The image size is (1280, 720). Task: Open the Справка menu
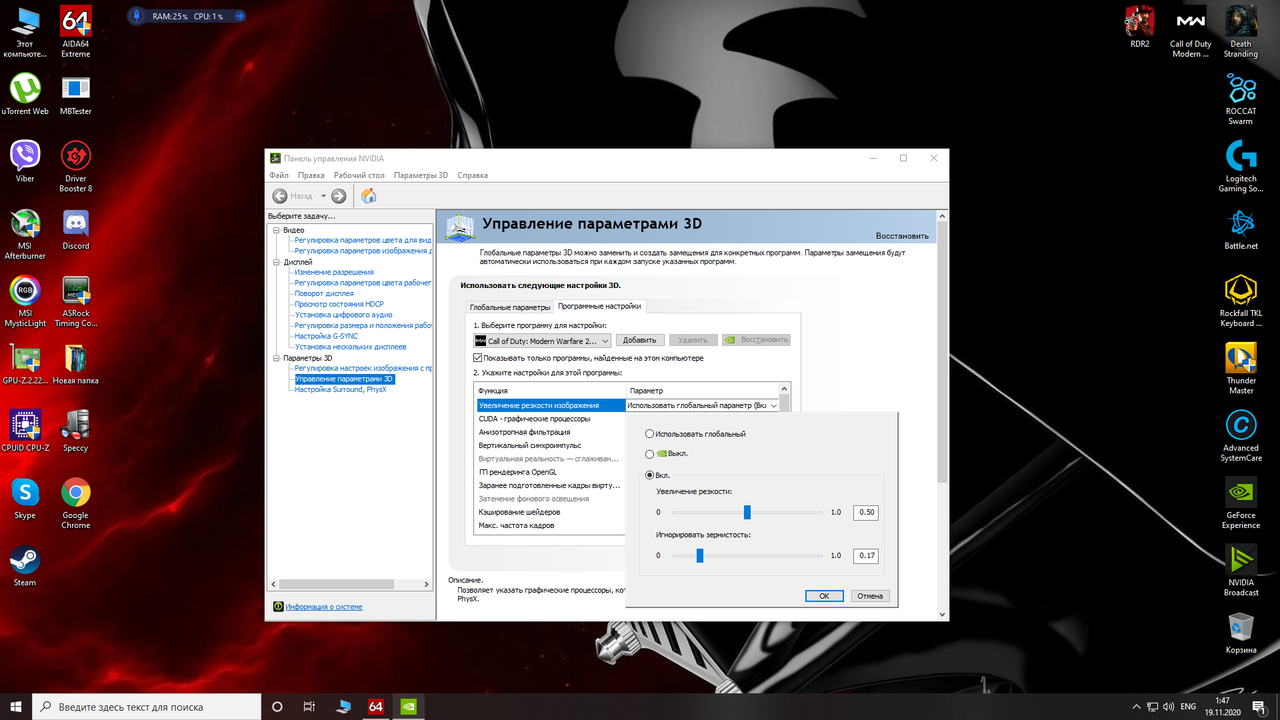click(473, 175)
